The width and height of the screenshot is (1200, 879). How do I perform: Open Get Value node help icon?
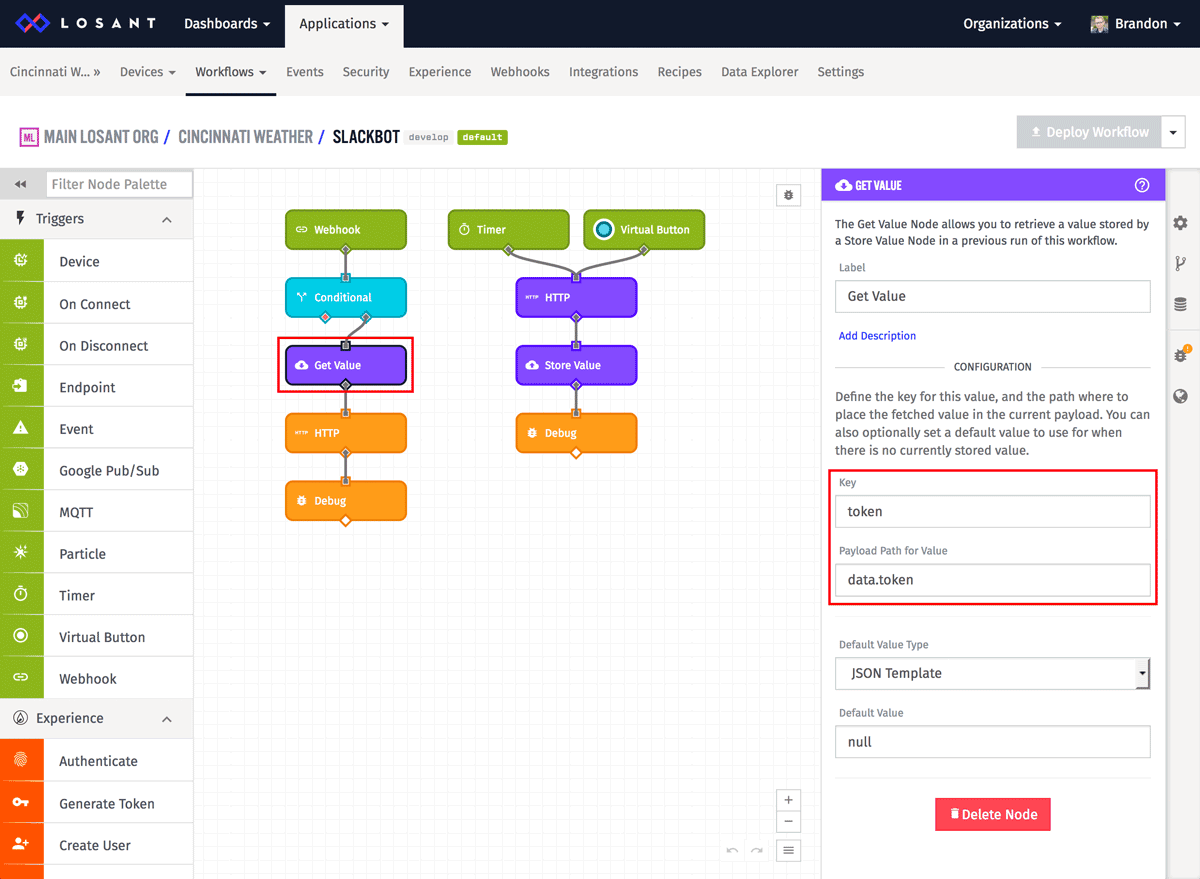(x=1142, y=185)
